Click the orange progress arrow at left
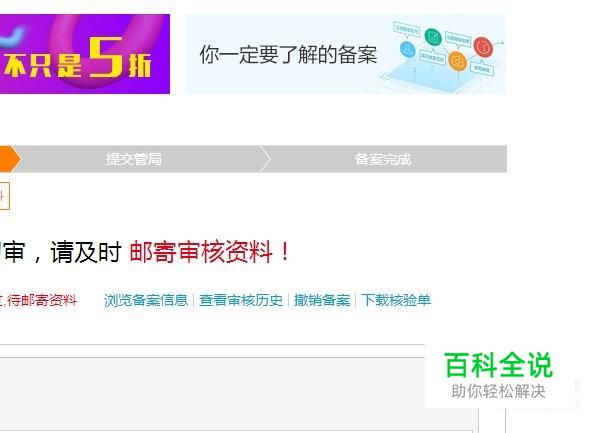Viewport: 600px width, 433px height. click(10, 159)
